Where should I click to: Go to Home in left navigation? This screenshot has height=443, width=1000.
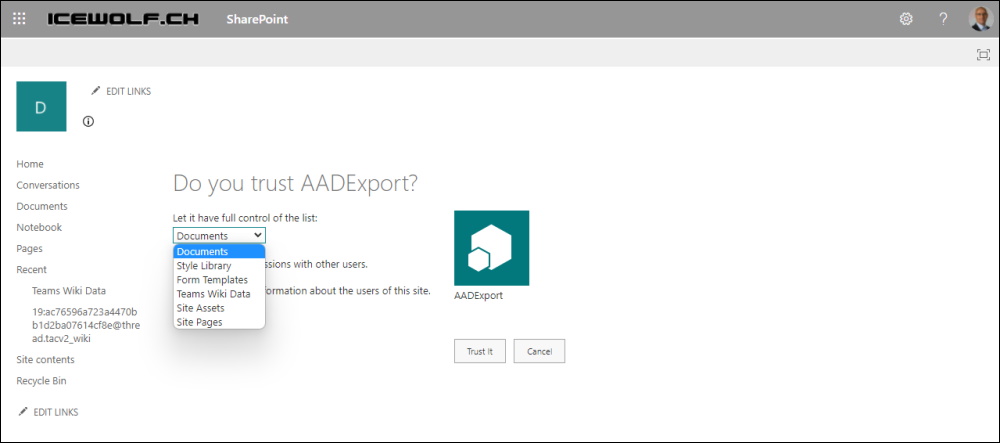coord(30,164)
